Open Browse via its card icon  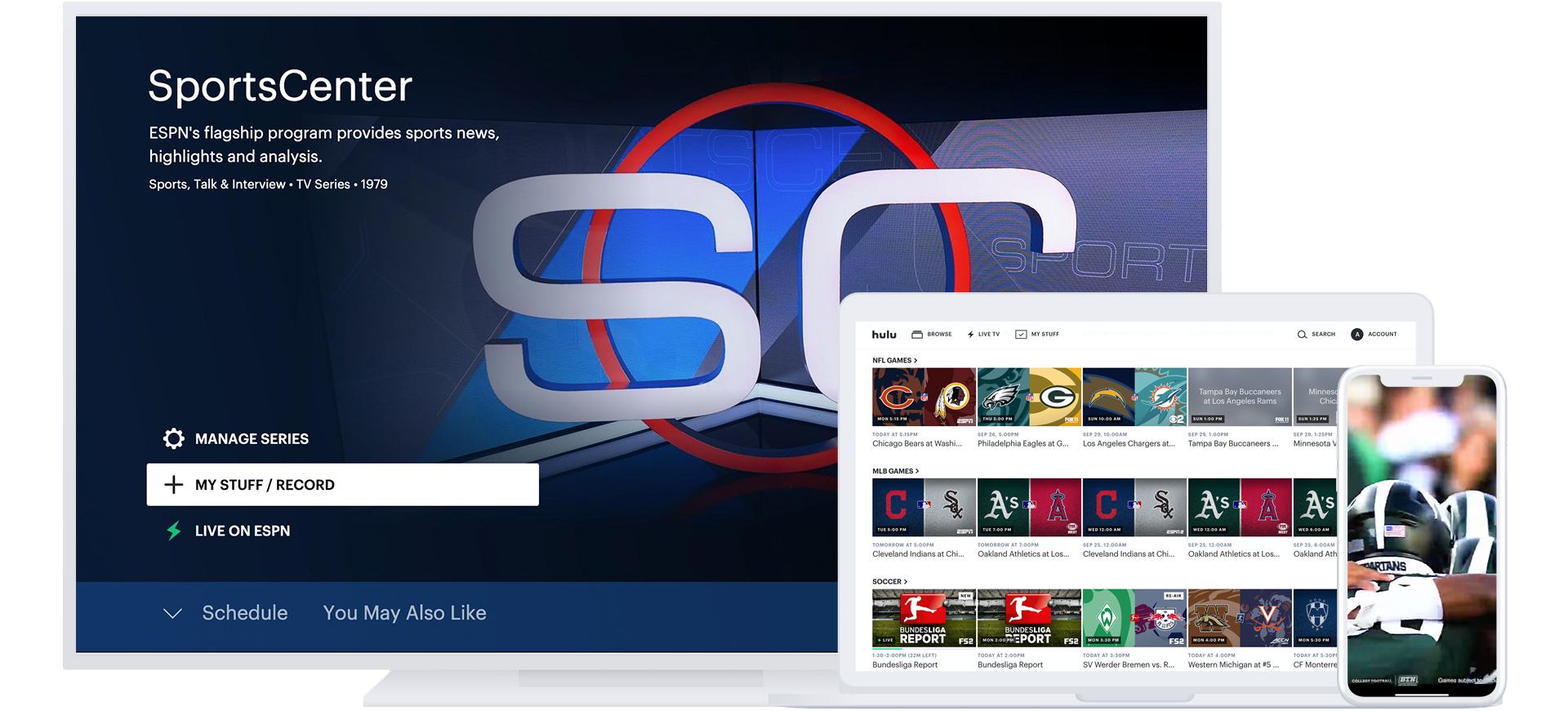pyautogui.click(x=917, y=335)
